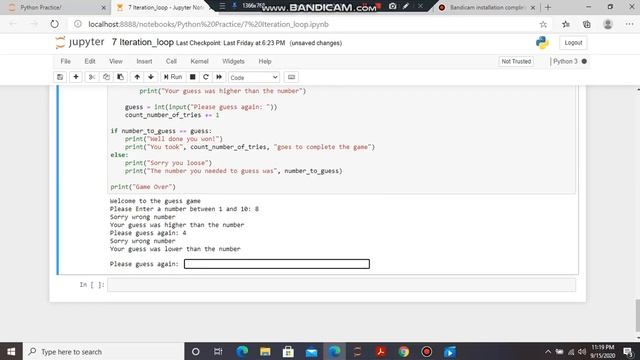
Task: Click the Logout button
Action: coord(573,42)
